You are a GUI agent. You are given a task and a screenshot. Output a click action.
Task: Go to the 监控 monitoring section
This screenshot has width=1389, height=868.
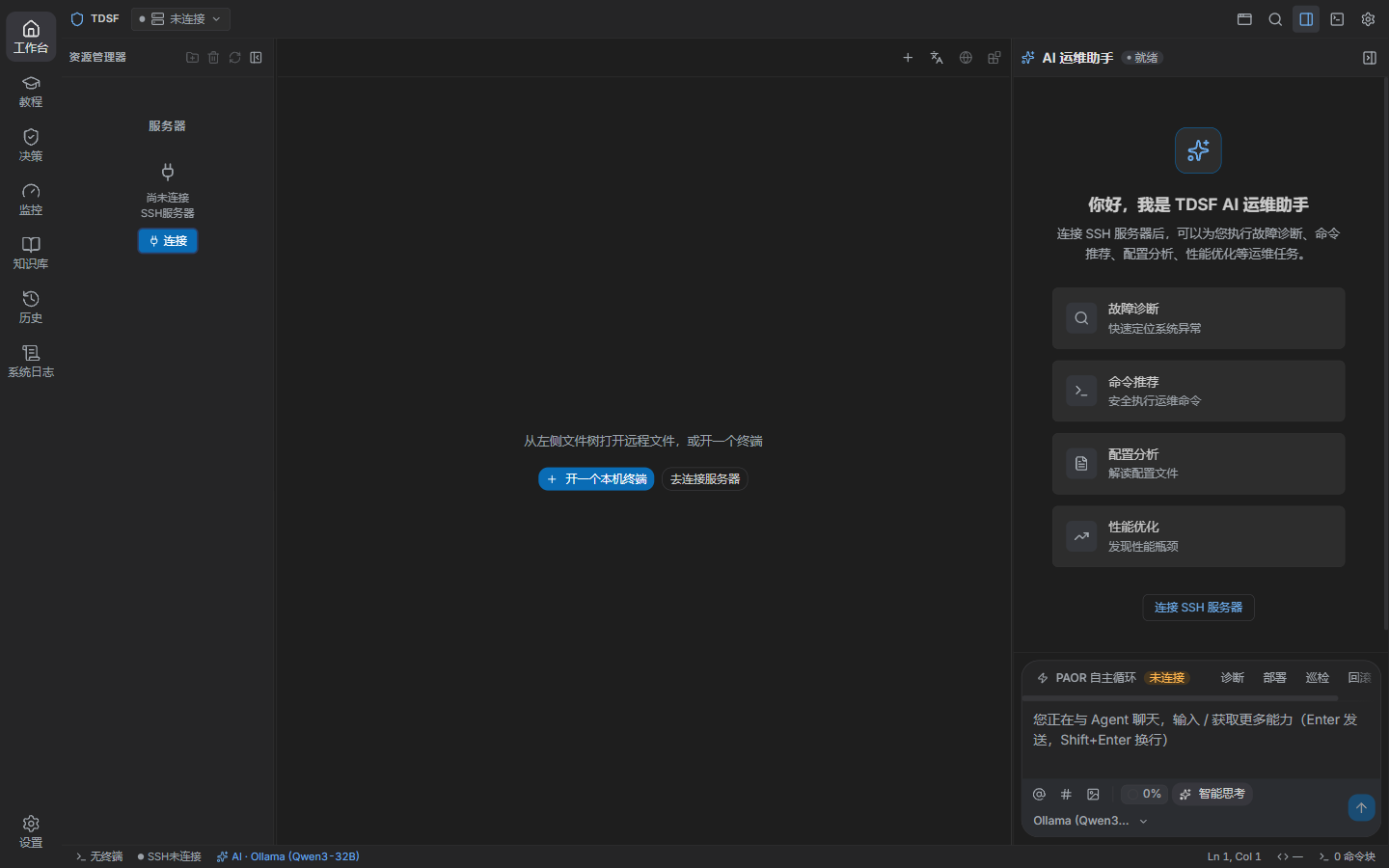point(31,200)
